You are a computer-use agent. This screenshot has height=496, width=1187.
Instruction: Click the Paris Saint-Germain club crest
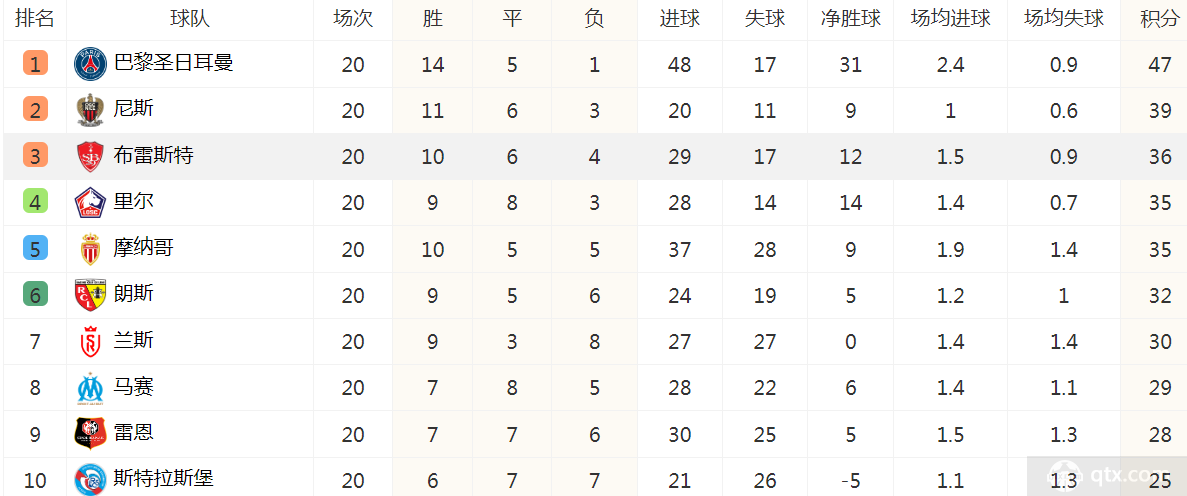pos(91,64)
